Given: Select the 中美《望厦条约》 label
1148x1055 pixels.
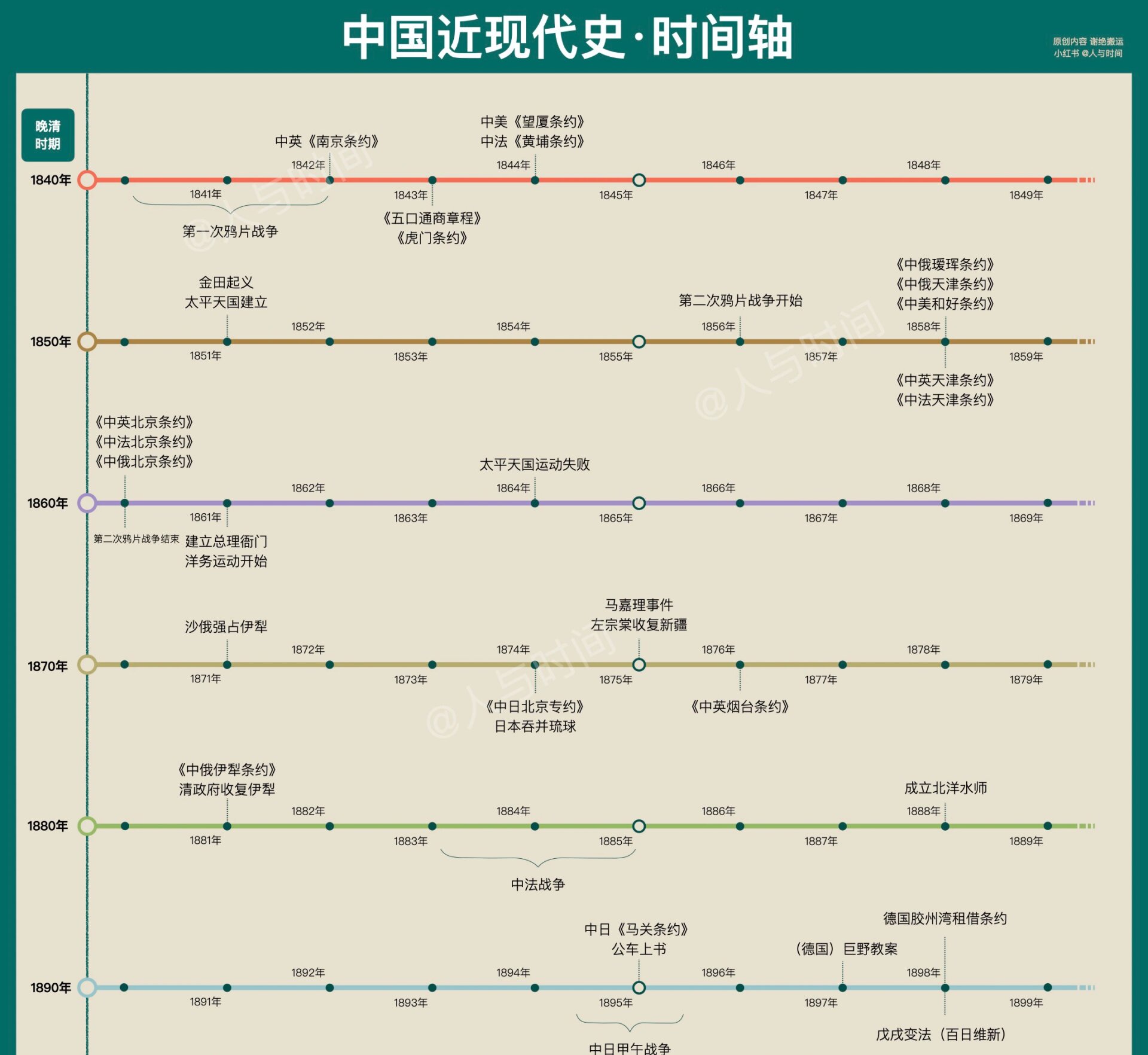Looking at the screenshot, I should click(x=533, y=121).
